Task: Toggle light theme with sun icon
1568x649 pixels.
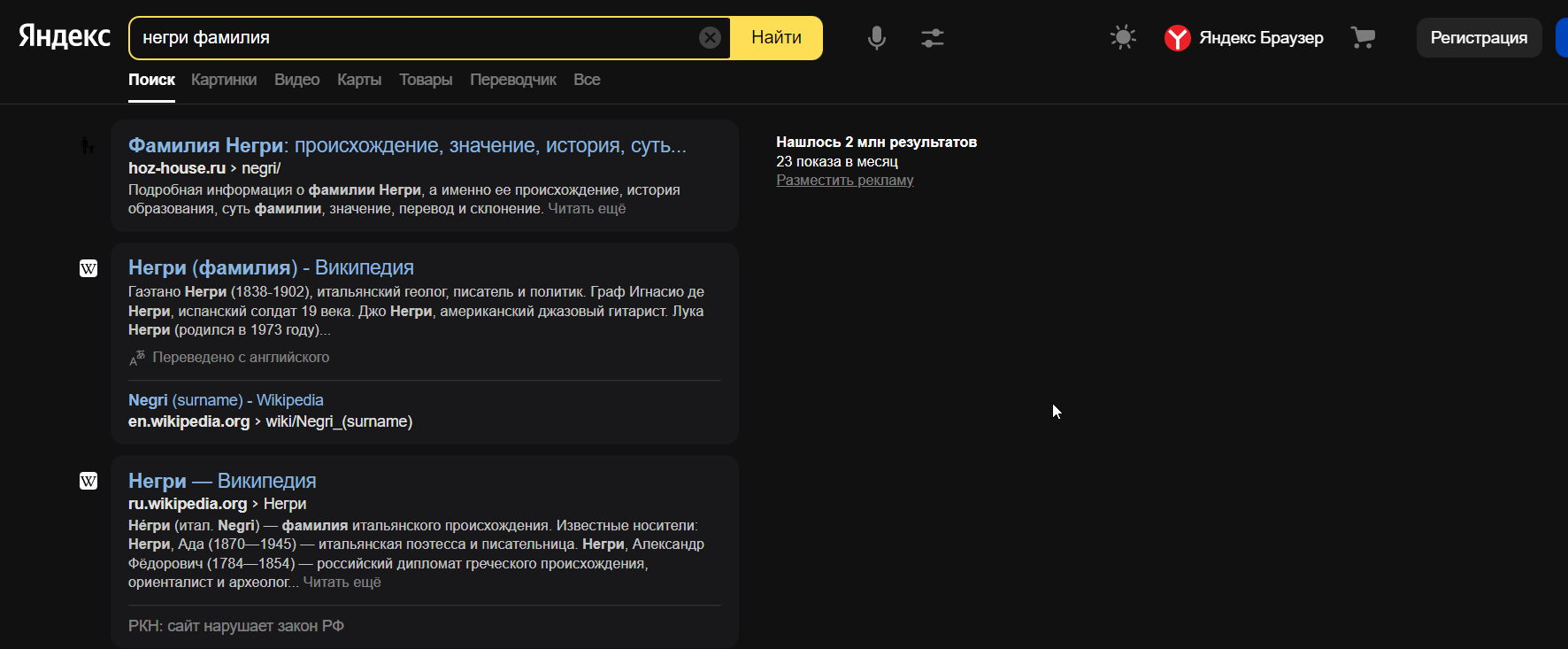Action: tap(1123, 37)
